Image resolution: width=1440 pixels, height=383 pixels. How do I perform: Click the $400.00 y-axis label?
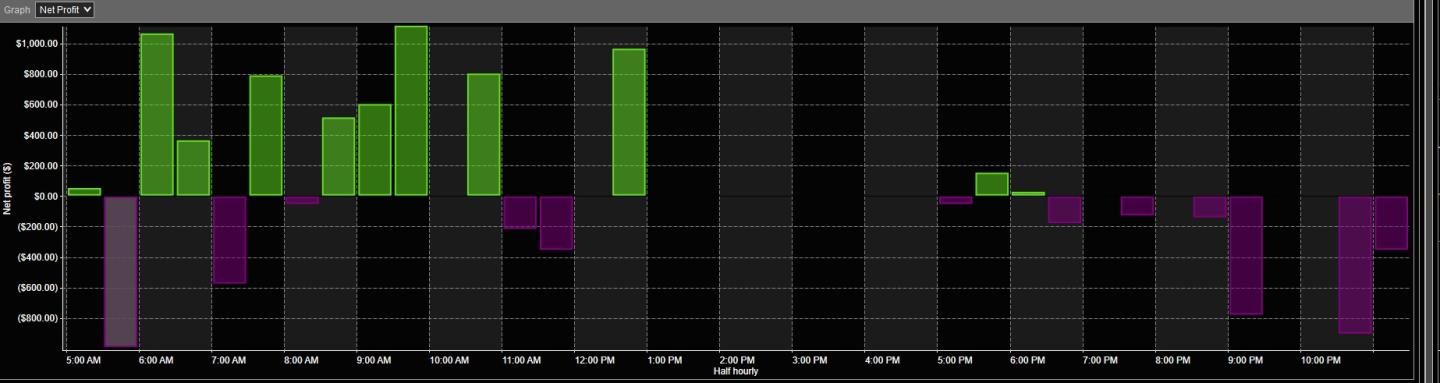point(41,135)
